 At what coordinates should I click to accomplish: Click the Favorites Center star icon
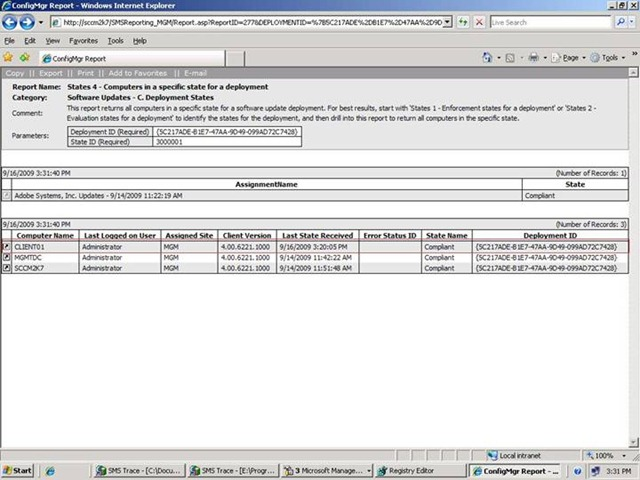(x=9, y=57)
